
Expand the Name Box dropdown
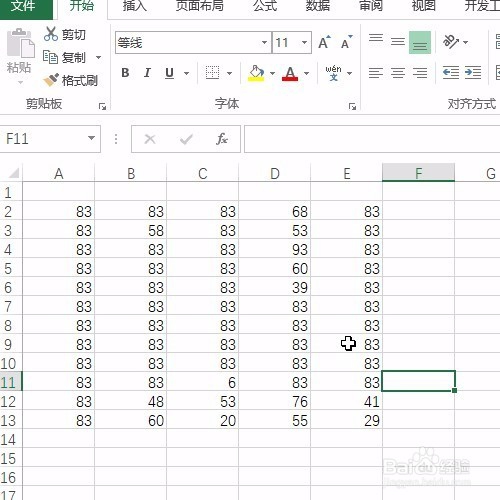click(x=91, y=138)
